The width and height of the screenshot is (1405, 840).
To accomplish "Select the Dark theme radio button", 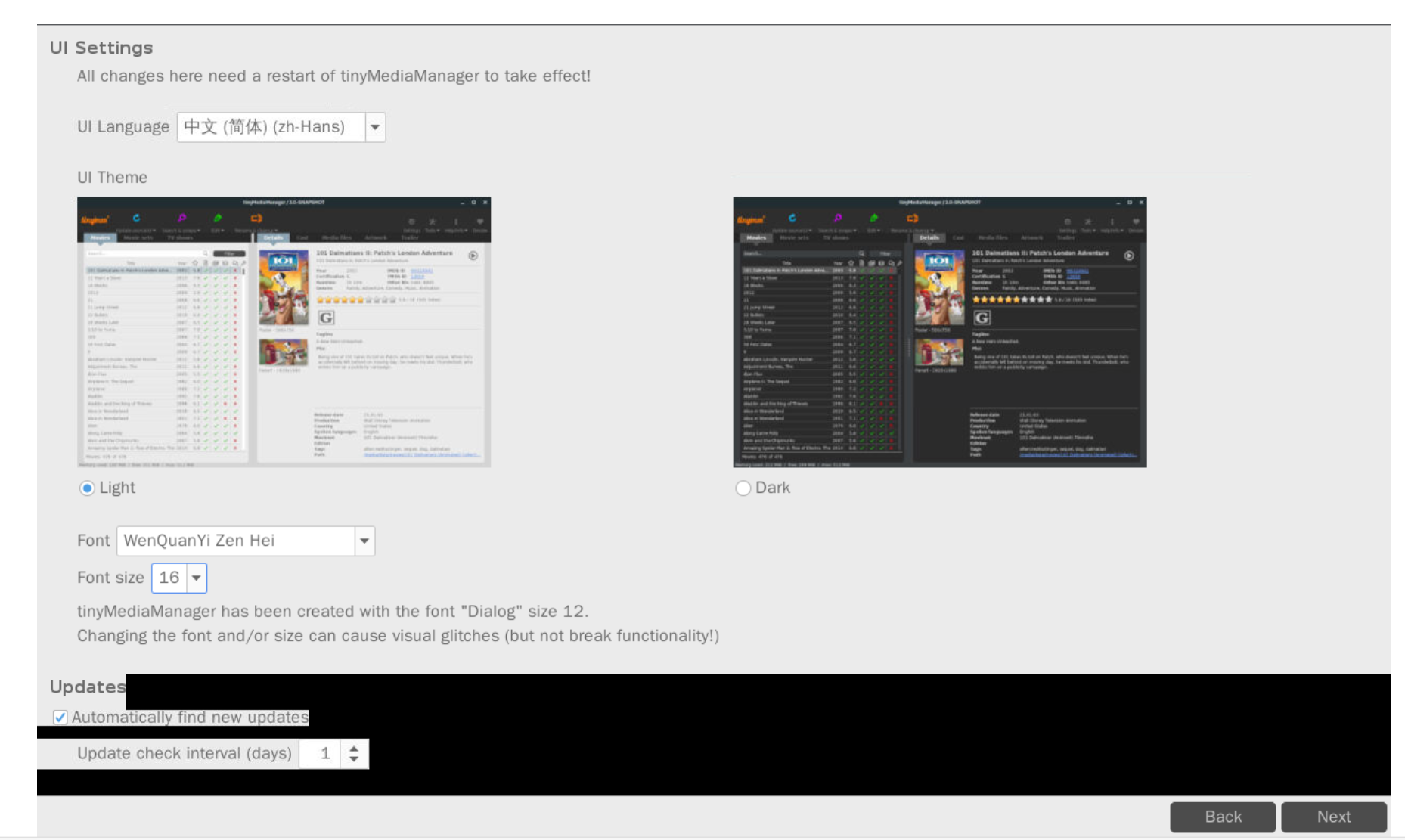I will 743,488.
